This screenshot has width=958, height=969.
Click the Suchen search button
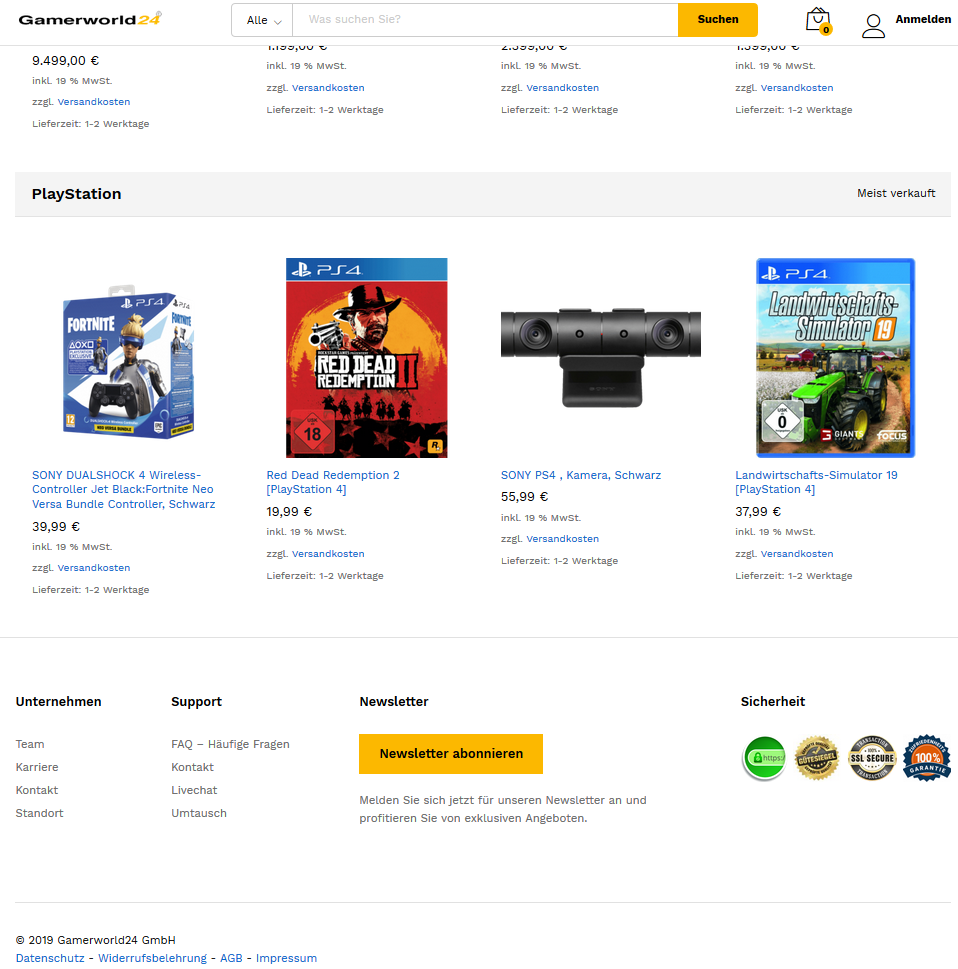point(718,20)
